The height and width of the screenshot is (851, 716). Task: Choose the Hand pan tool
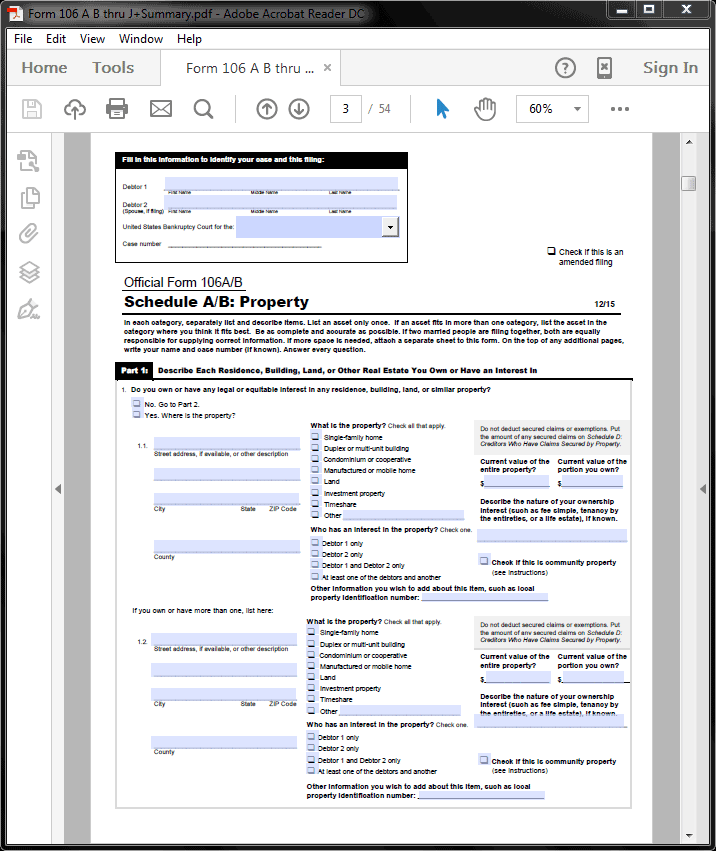(x=485, y=109)
